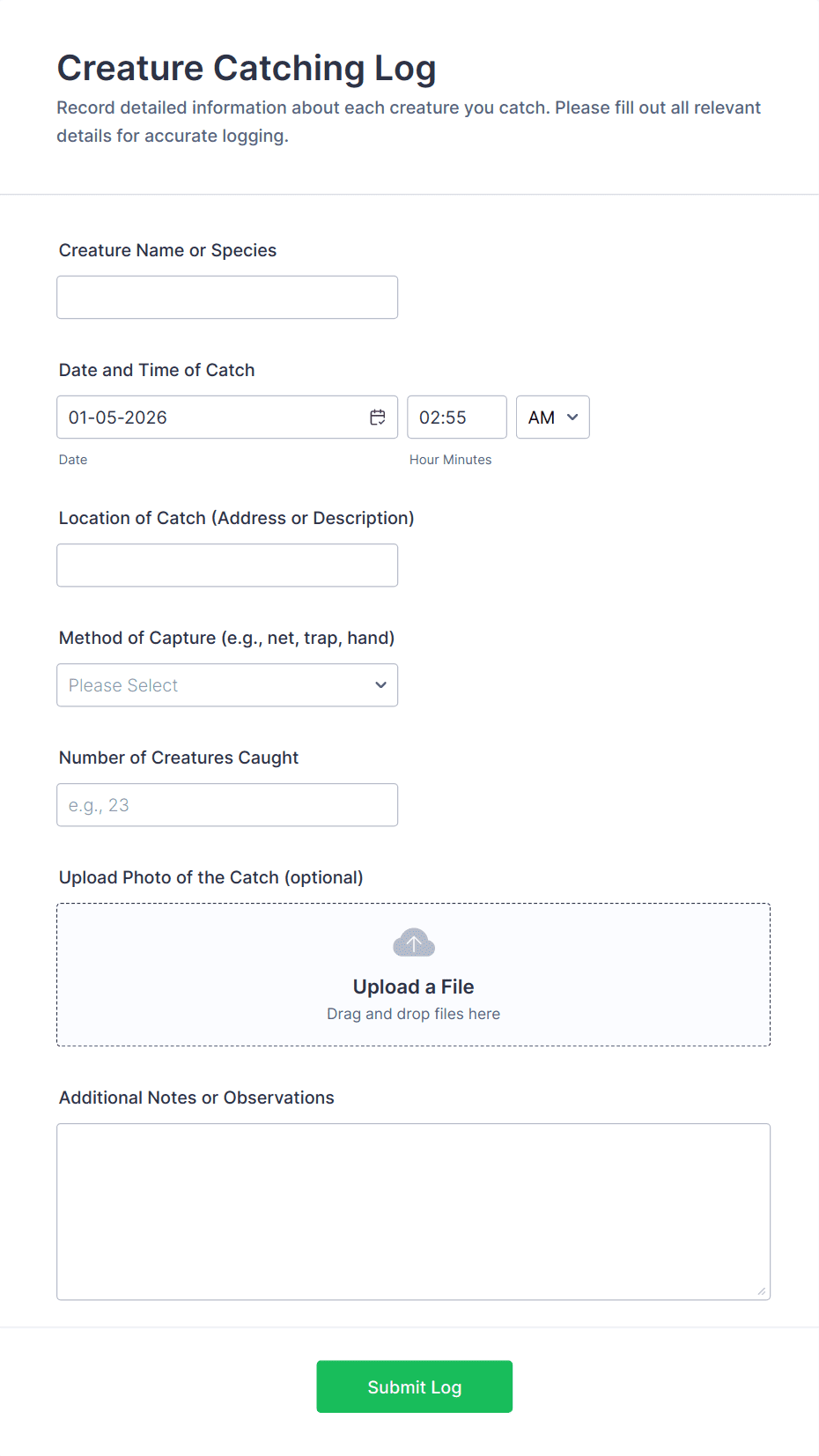819x1456 pixels.
Task: Click the Creature Name or Species field
Action: [226, 297]
